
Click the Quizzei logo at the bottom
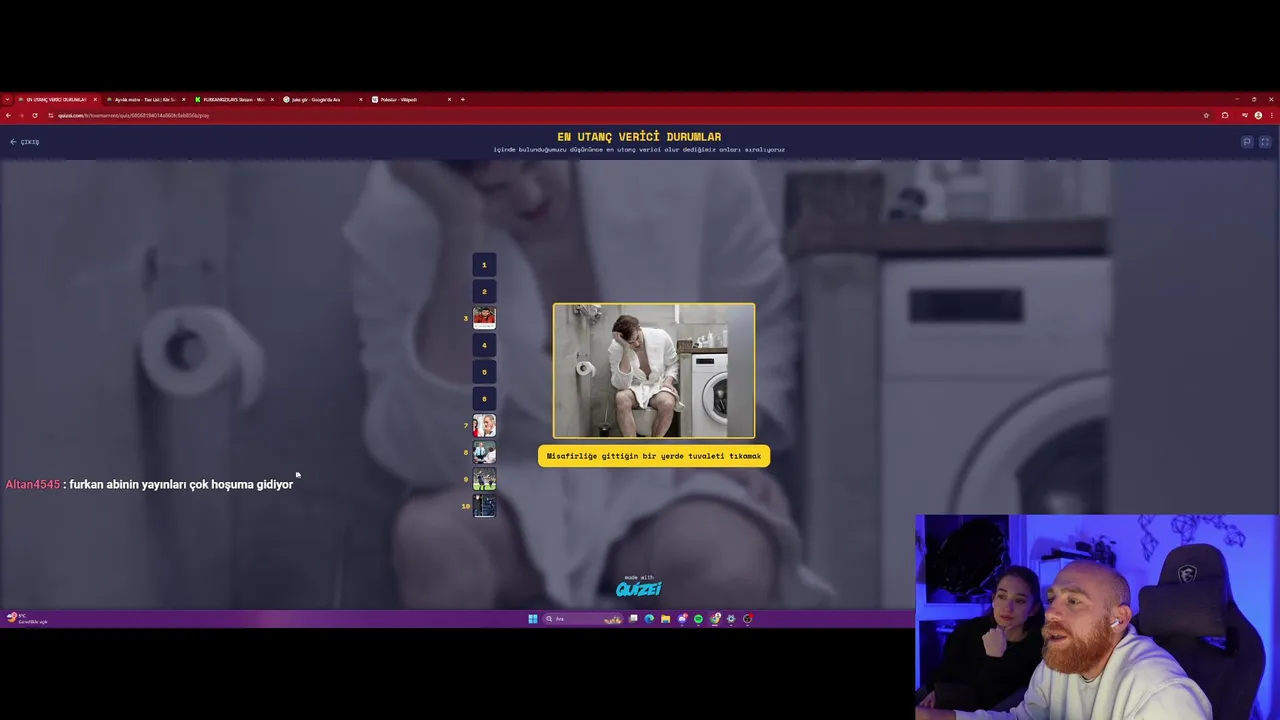[638, 587]
